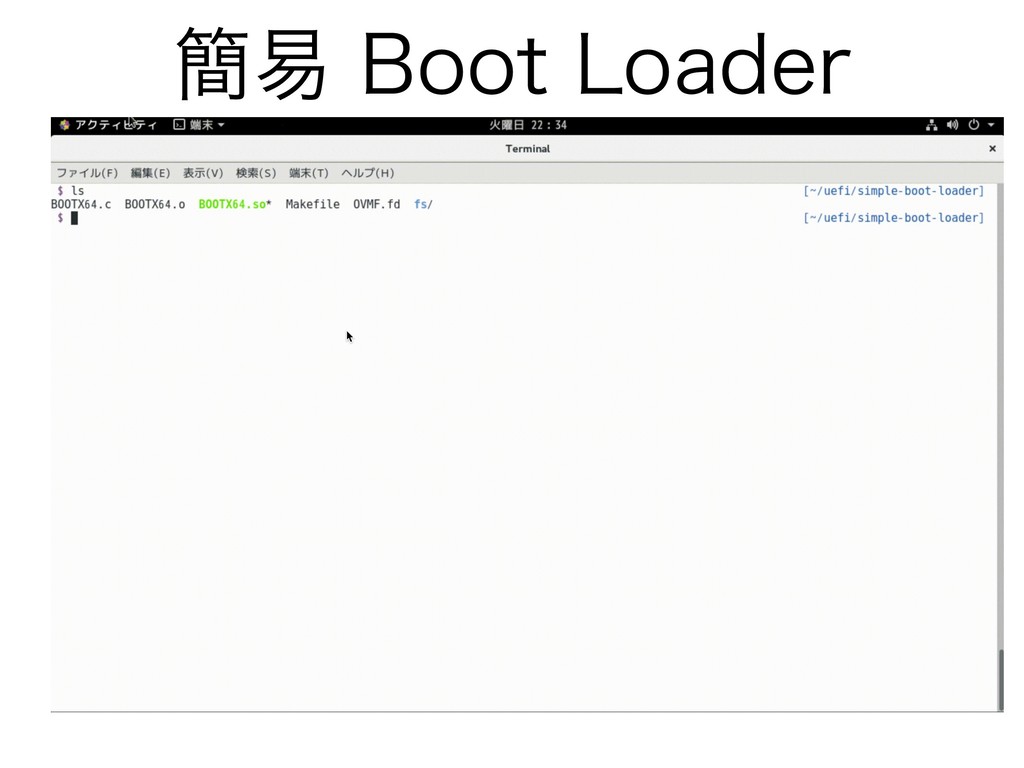Click the network status icon

click(931, 125)
